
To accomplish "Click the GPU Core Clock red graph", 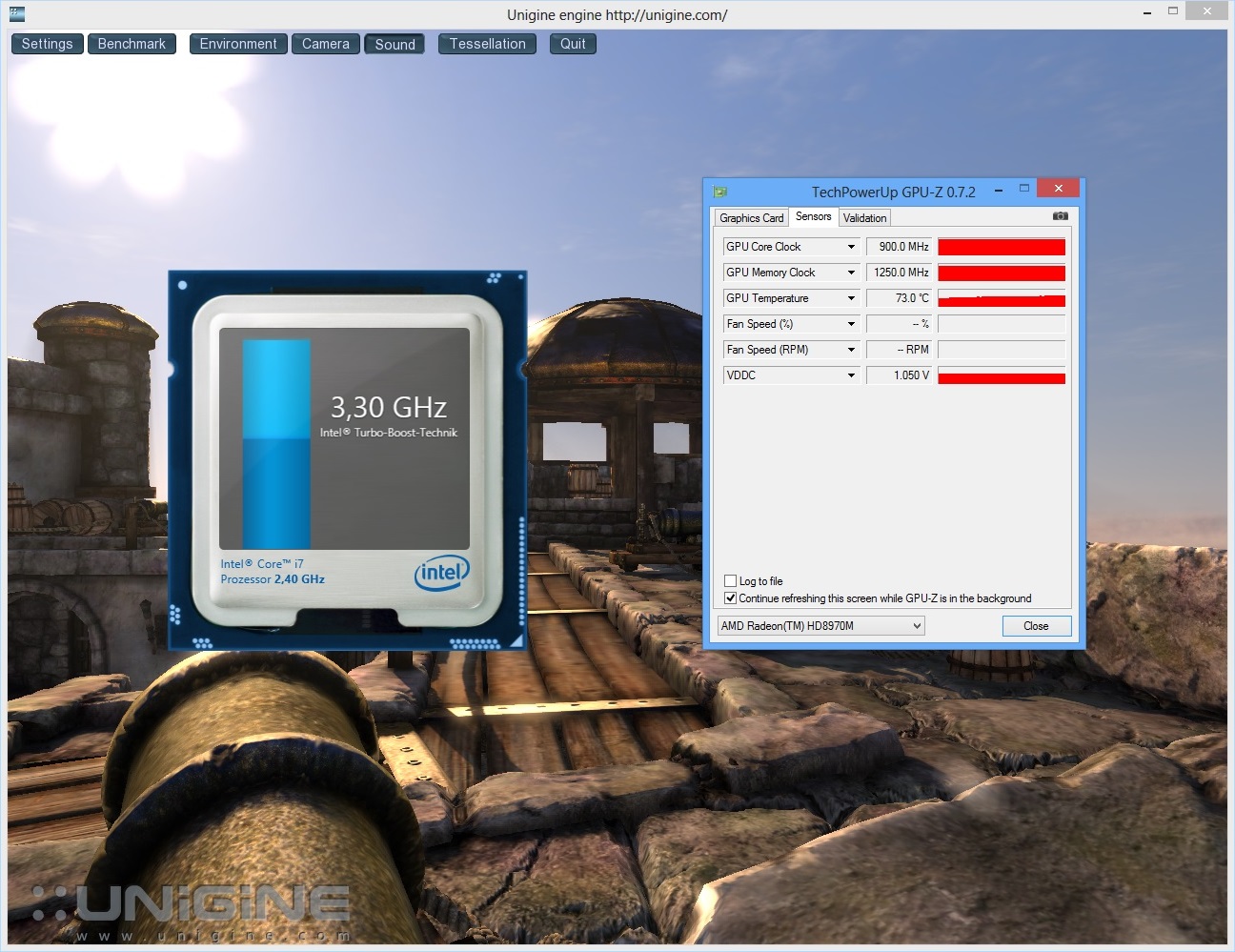I will (x=1002, y=247).
